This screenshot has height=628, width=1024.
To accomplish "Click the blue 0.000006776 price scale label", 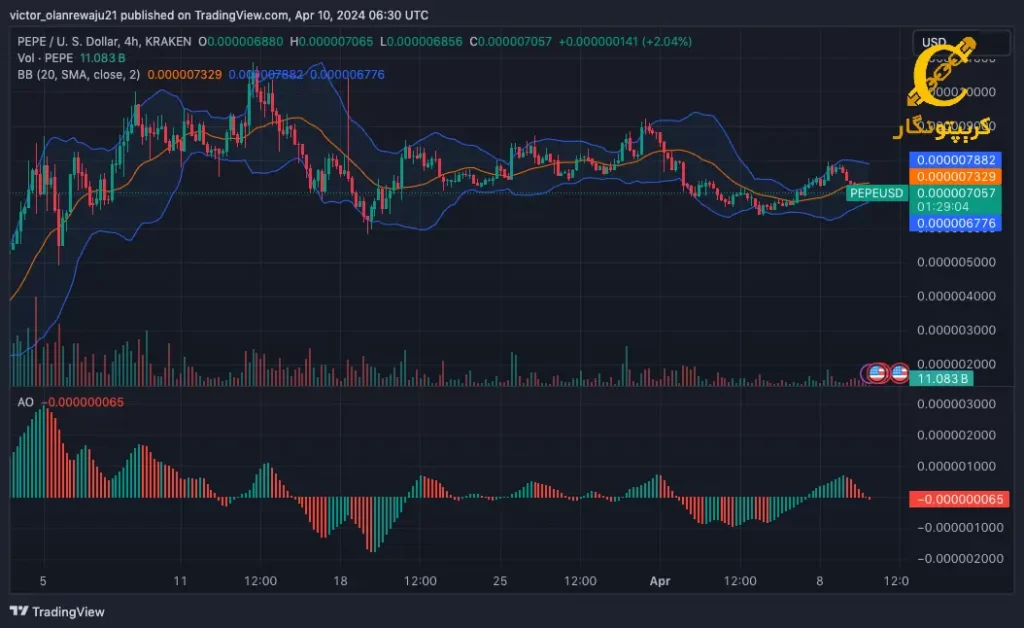I will coord(955,223).
